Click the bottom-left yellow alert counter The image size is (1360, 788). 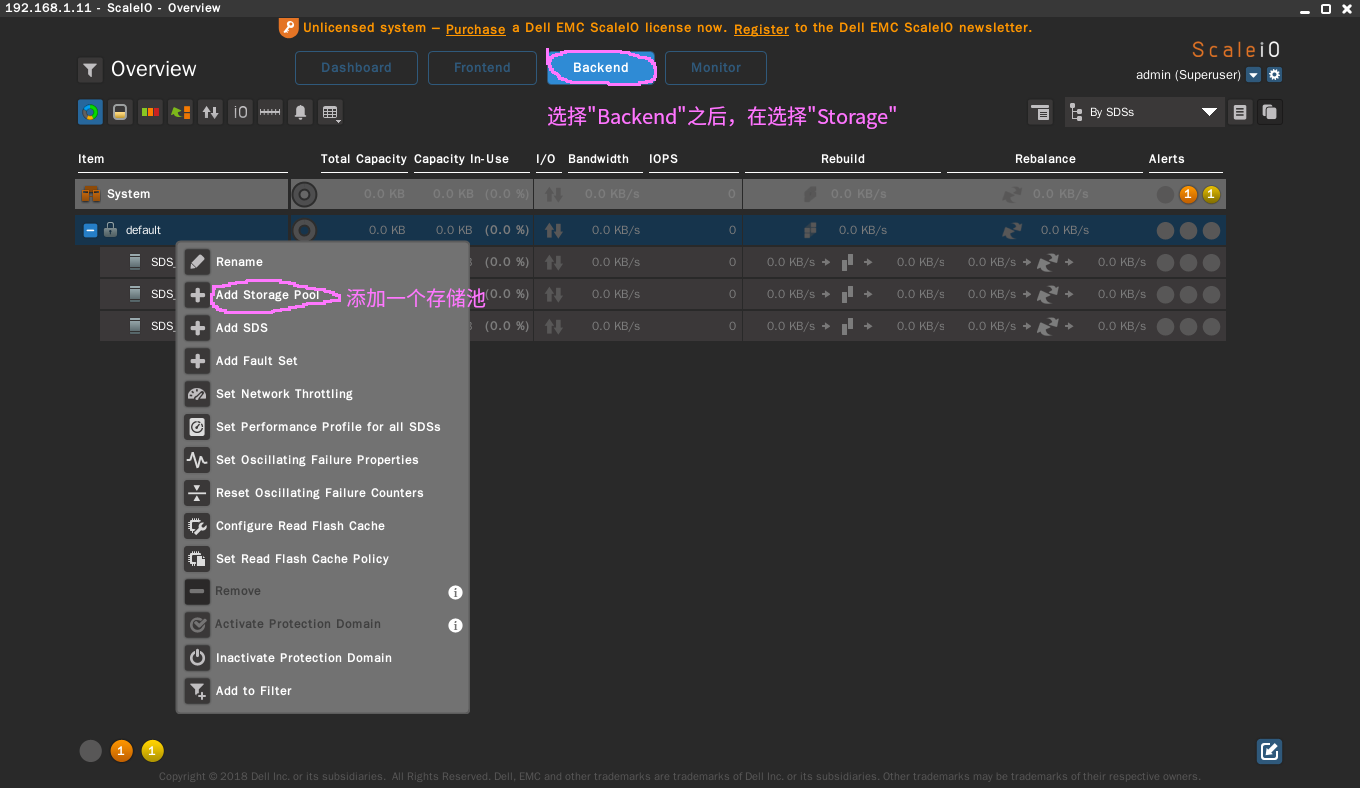152,751
